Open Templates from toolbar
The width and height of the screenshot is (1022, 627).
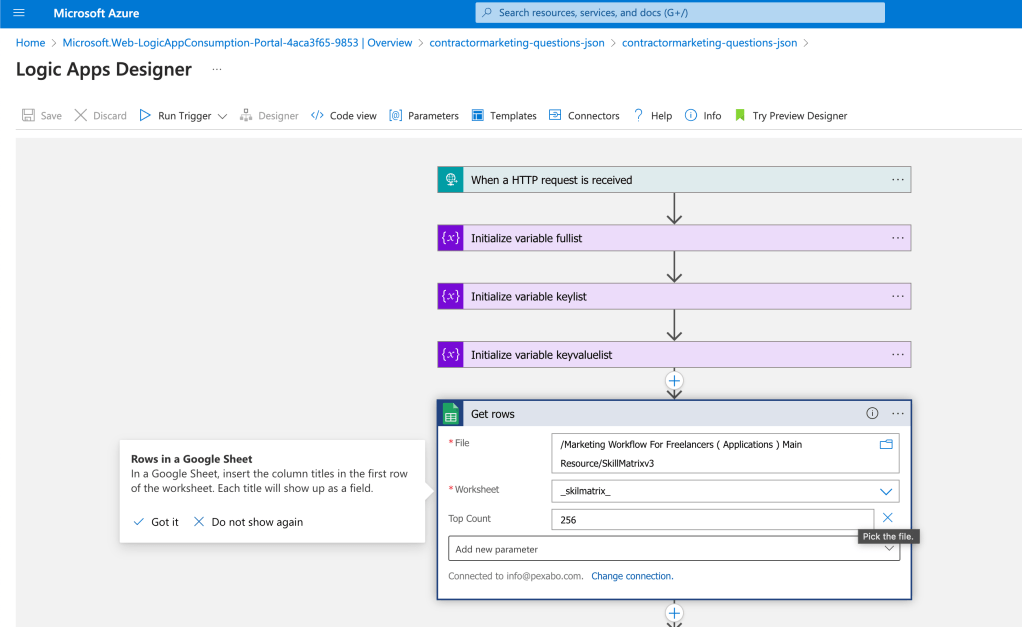[x=504, y=115]
